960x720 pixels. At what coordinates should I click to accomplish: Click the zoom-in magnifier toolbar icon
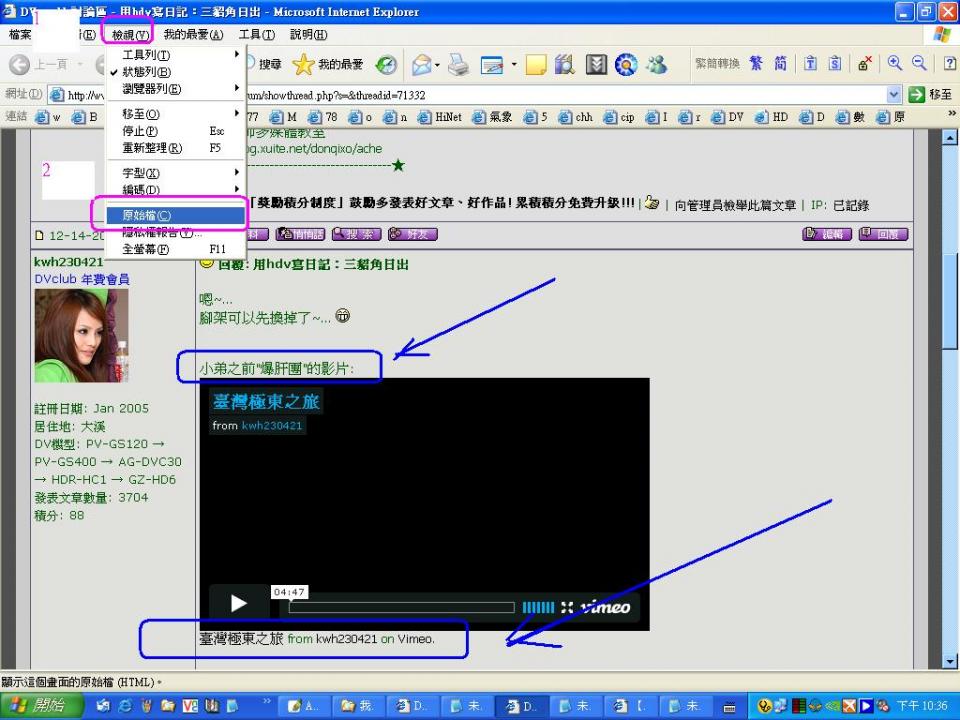pyautogui.click(x=895, y=64)
